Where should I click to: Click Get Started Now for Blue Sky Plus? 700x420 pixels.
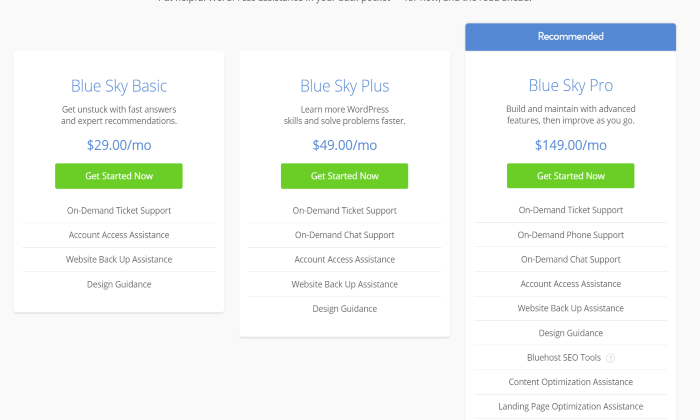(x=344, y=176)
